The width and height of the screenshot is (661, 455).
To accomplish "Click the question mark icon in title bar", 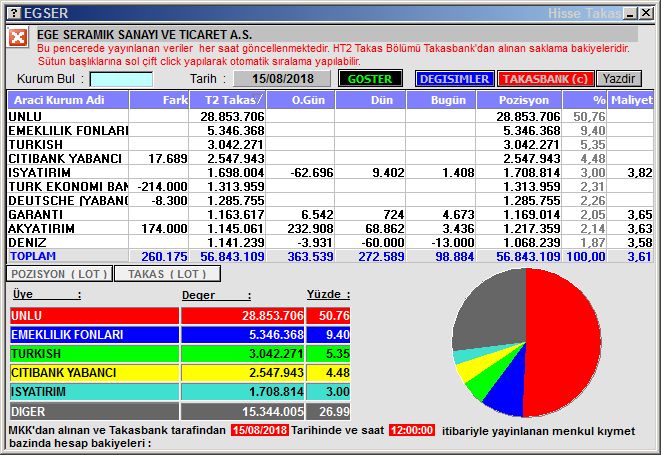I will [14, 13].
